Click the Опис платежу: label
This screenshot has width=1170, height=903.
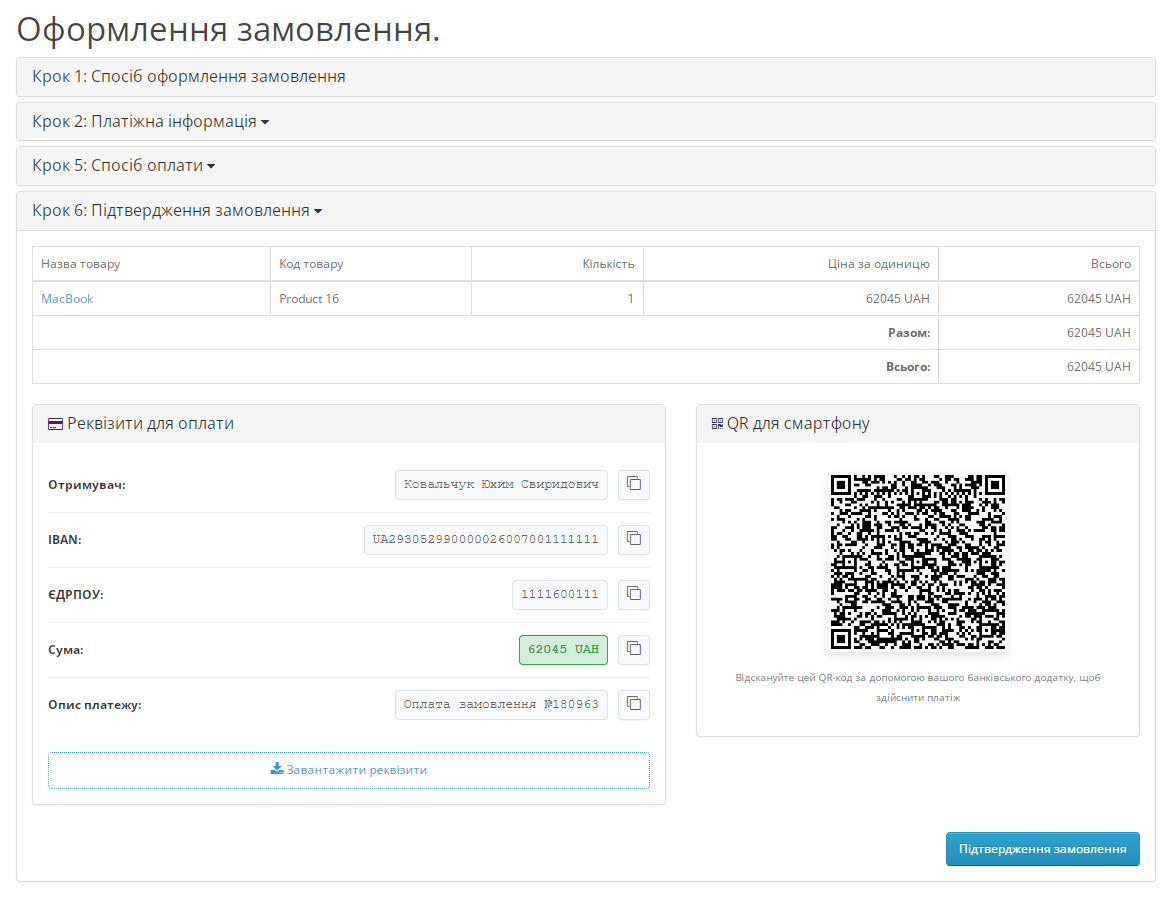(x=95, y=705)
